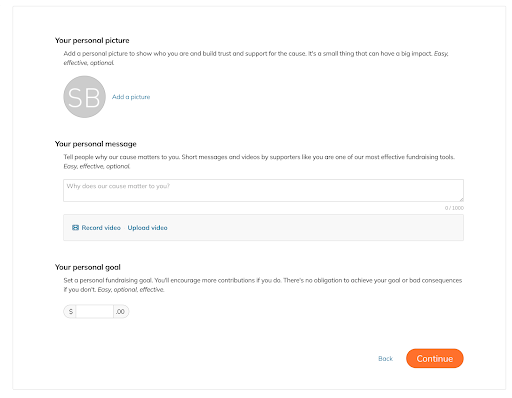Click the 0 / 1000 character counter
This screenshot has height=398, width=512.
point(454,208)
